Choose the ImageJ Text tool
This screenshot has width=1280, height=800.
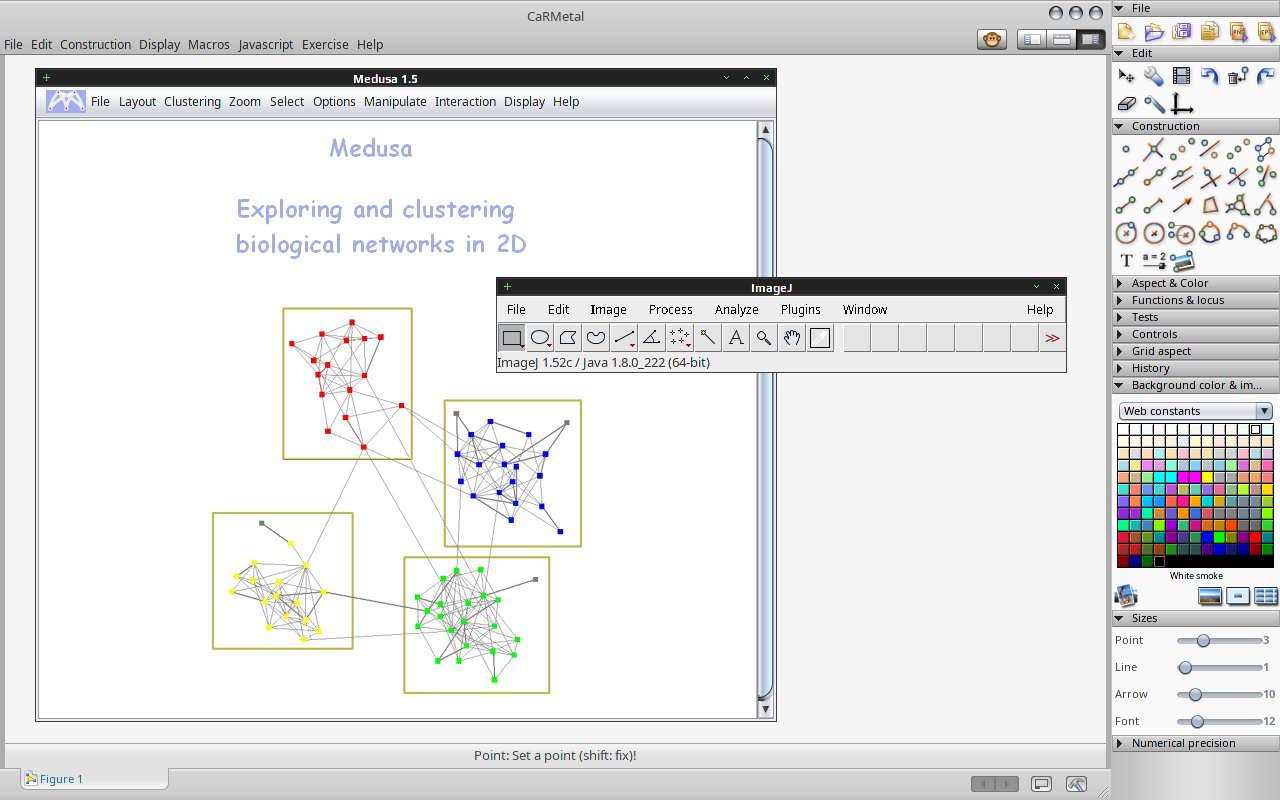click(x=736, y=338)
